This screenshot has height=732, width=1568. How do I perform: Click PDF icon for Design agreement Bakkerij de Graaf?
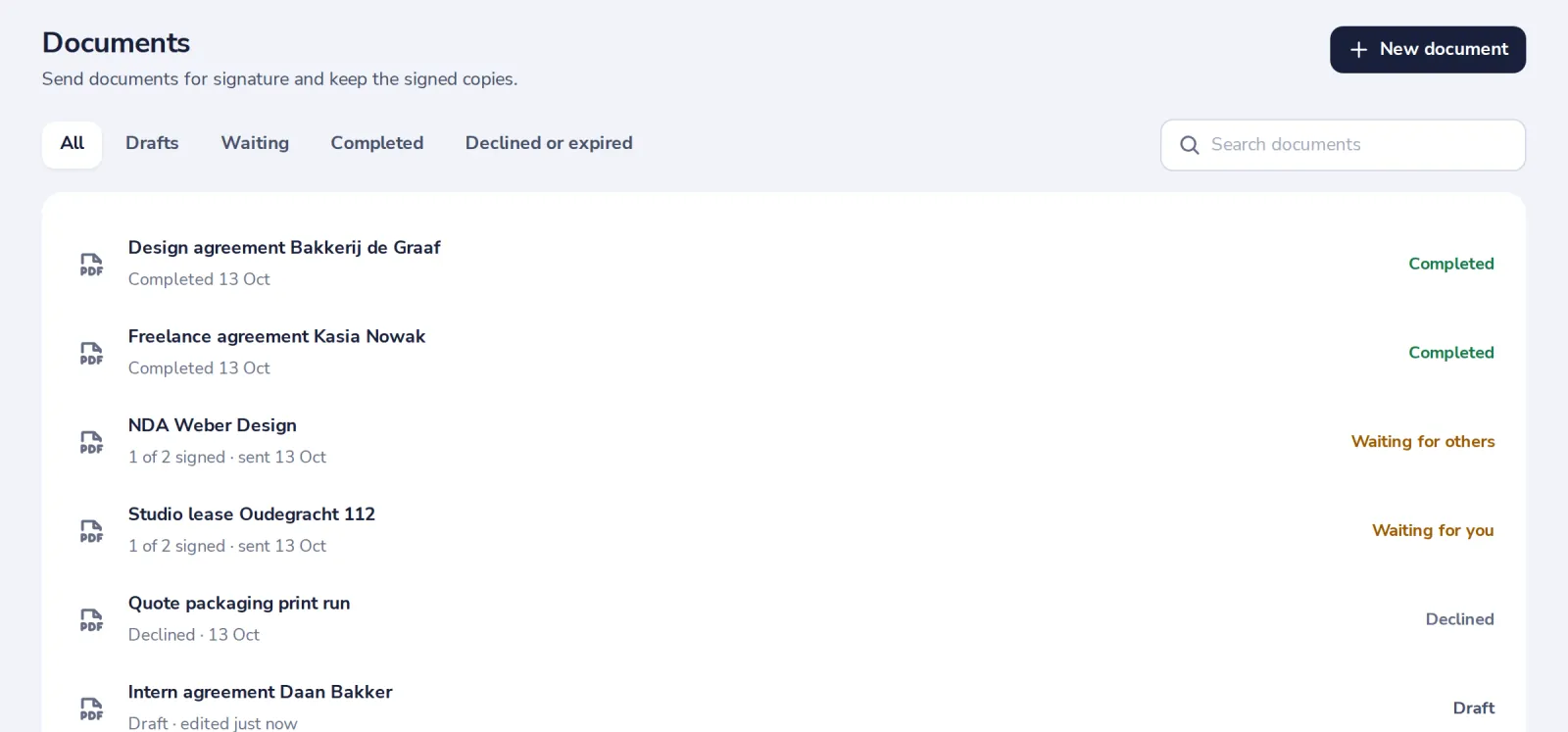click(x=91, y=265)
